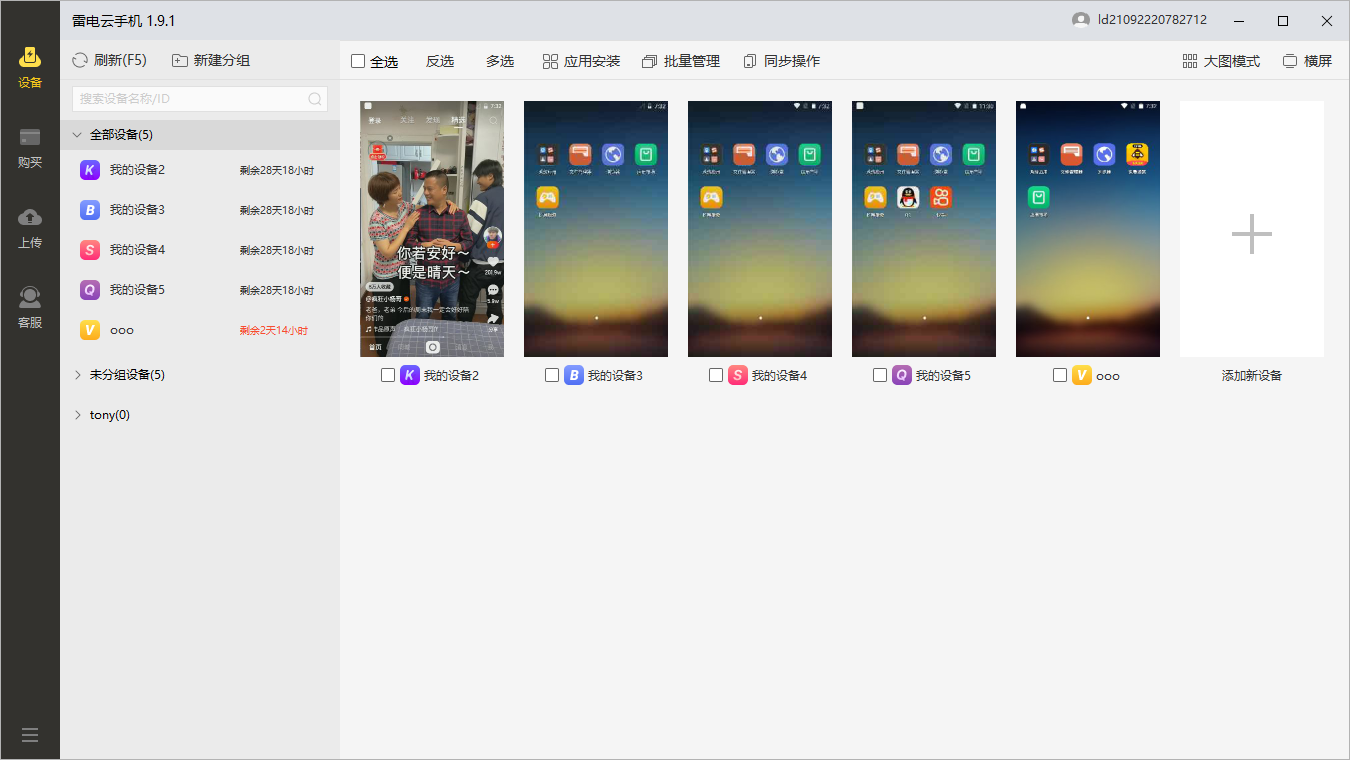Select 我的设备4 in the device list
Screen dimensions: 1350x760
coord(200,250)
